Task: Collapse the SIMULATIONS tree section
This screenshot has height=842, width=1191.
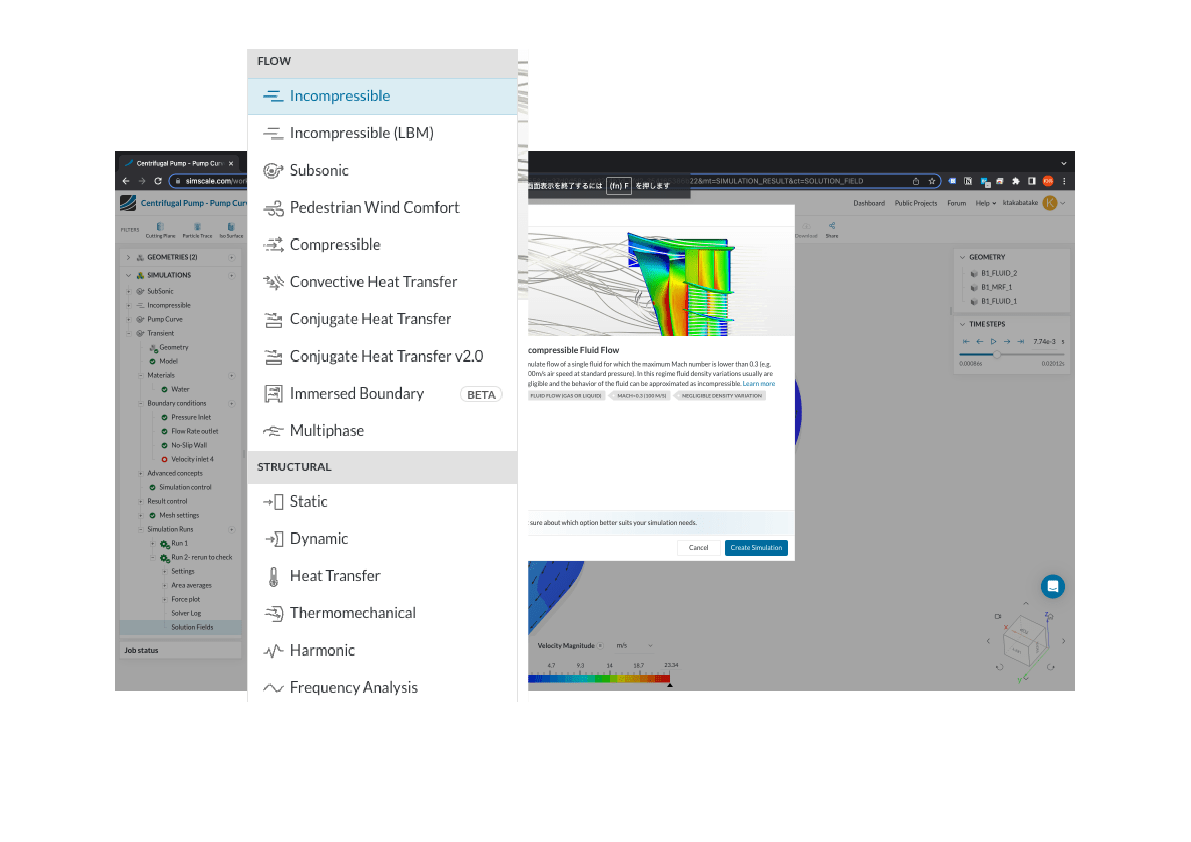Action: [128, 275]
